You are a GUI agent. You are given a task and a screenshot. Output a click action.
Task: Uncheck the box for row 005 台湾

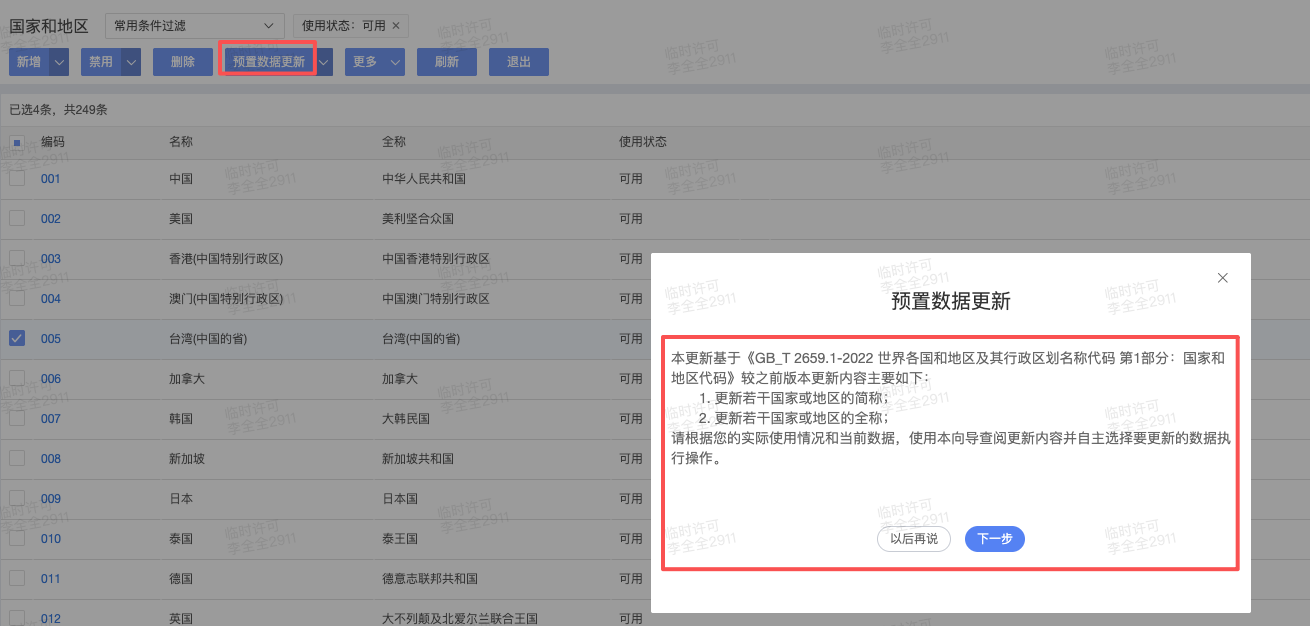pos(17,338)
